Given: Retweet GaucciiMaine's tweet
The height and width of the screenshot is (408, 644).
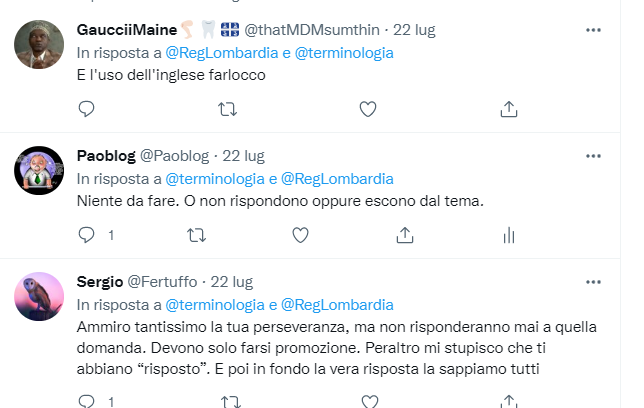Looking at the screenshot, I should coord(227,108).
